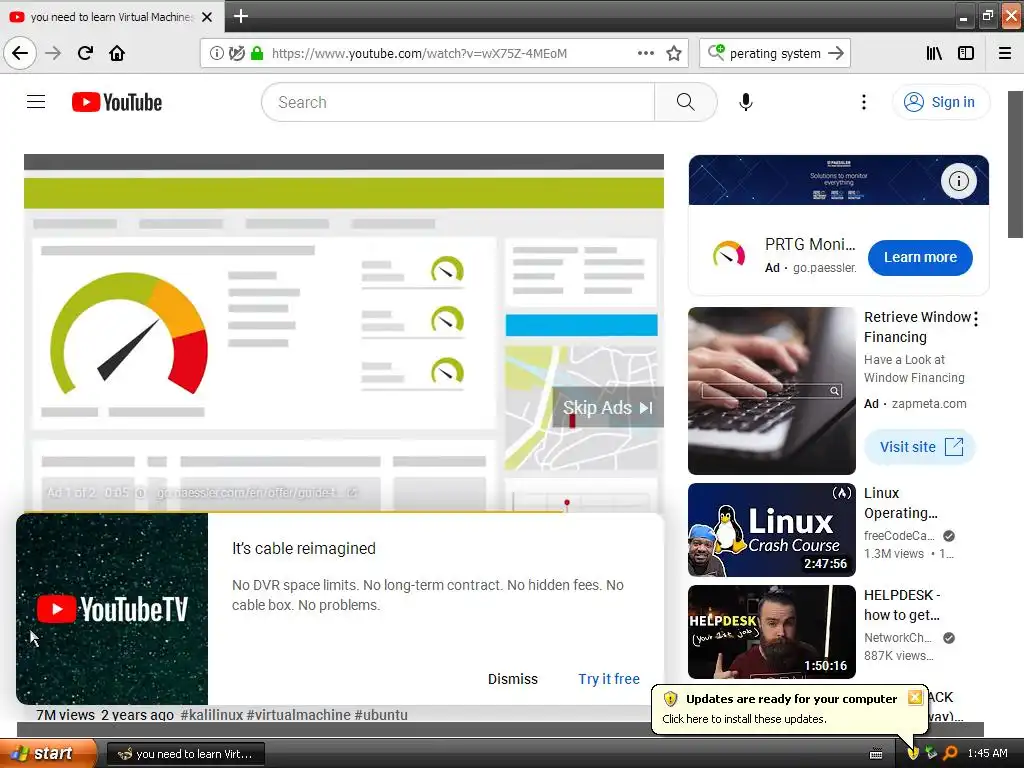Open options menu for Retrieve Window Financing ad
This screenshot has height=768, width=1024.
pos(976,319)
